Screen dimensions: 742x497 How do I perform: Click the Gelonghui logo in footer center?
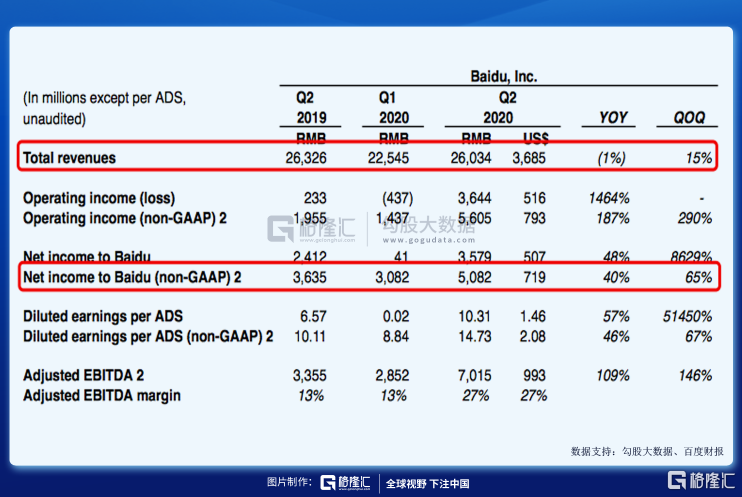point(345,483)
